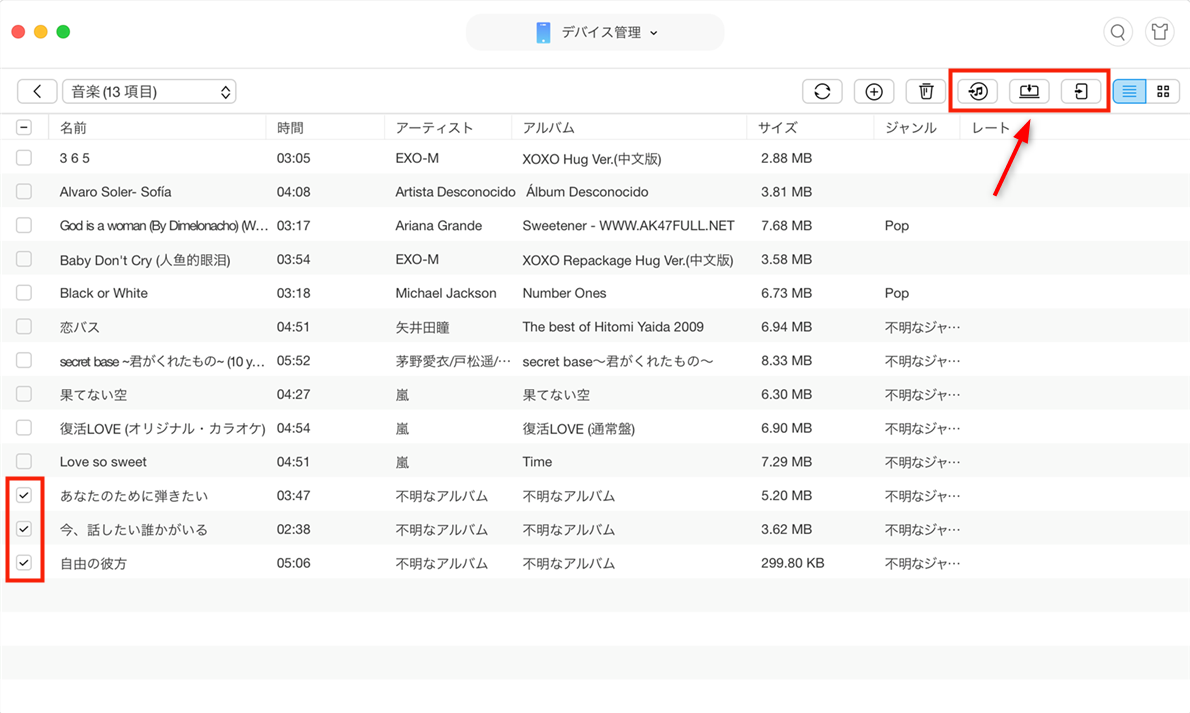Check the box for 果てない空
This screenshot has width=1190, height=713.
[x=24, y=394]
